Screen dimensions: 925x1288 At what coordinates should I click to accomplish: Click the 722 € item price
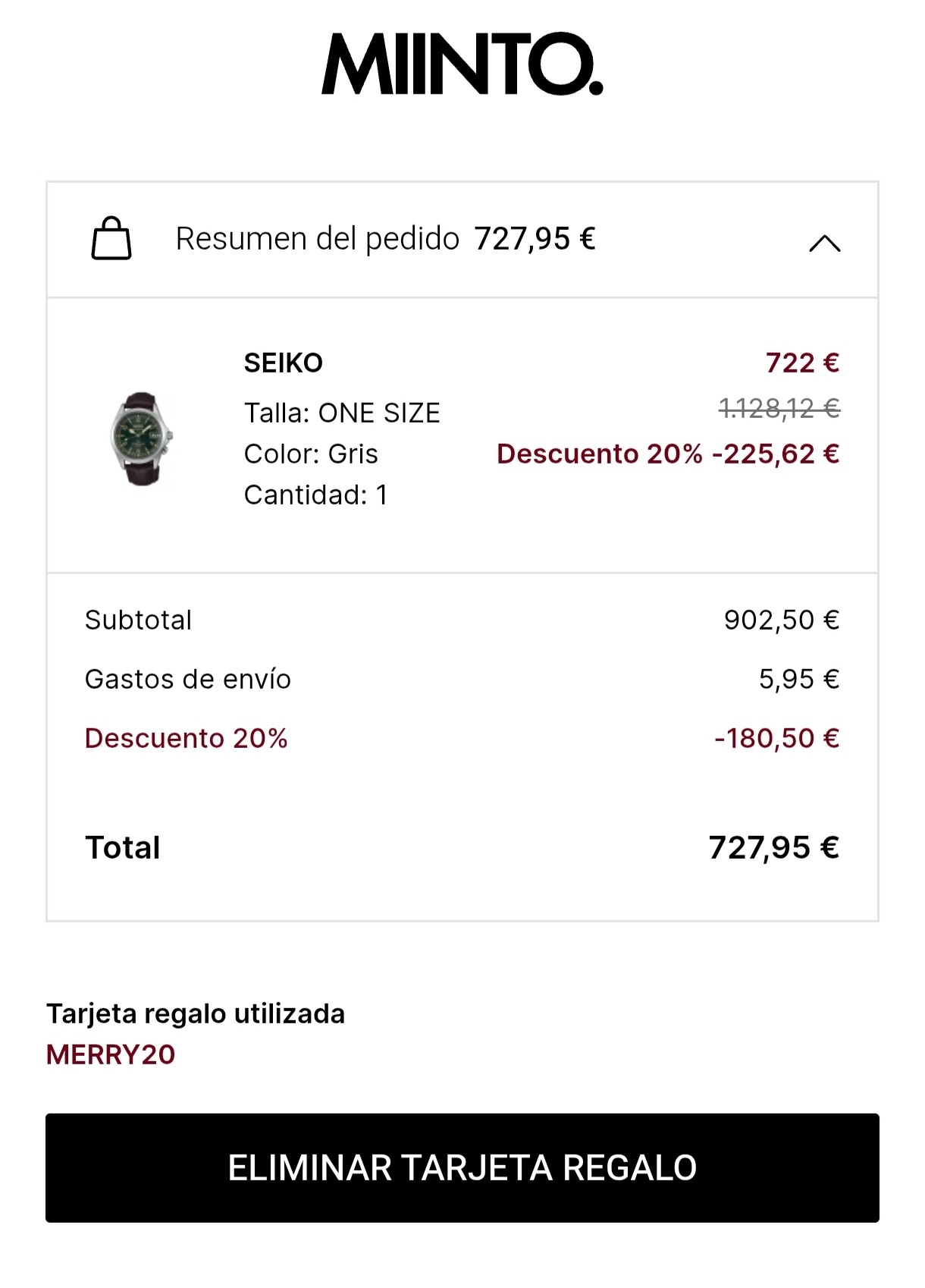pos(802,363)
